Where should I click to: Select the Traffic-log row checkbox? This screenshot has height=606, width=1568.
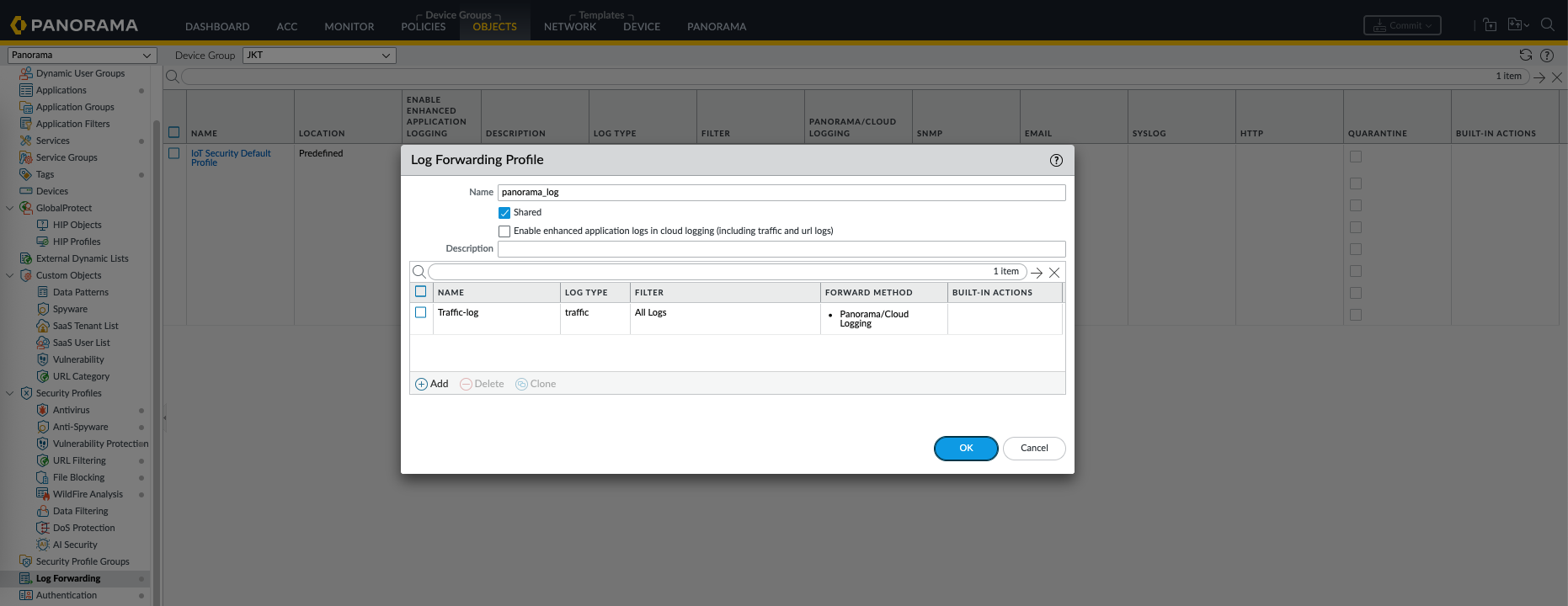pos(421,312)
